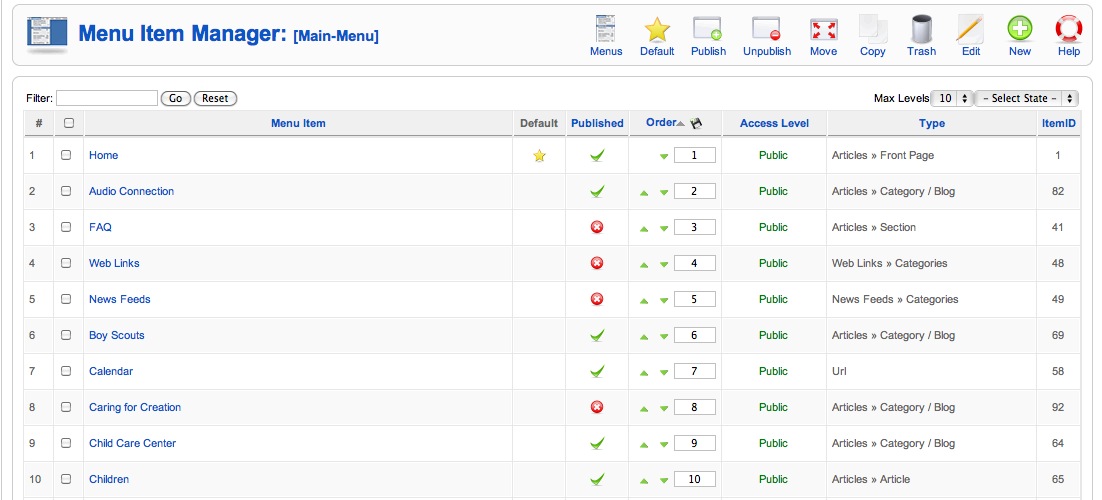The image size is (1102, 500).
Task: Select the Calendar row checkbox
Action: pos(66,371)
